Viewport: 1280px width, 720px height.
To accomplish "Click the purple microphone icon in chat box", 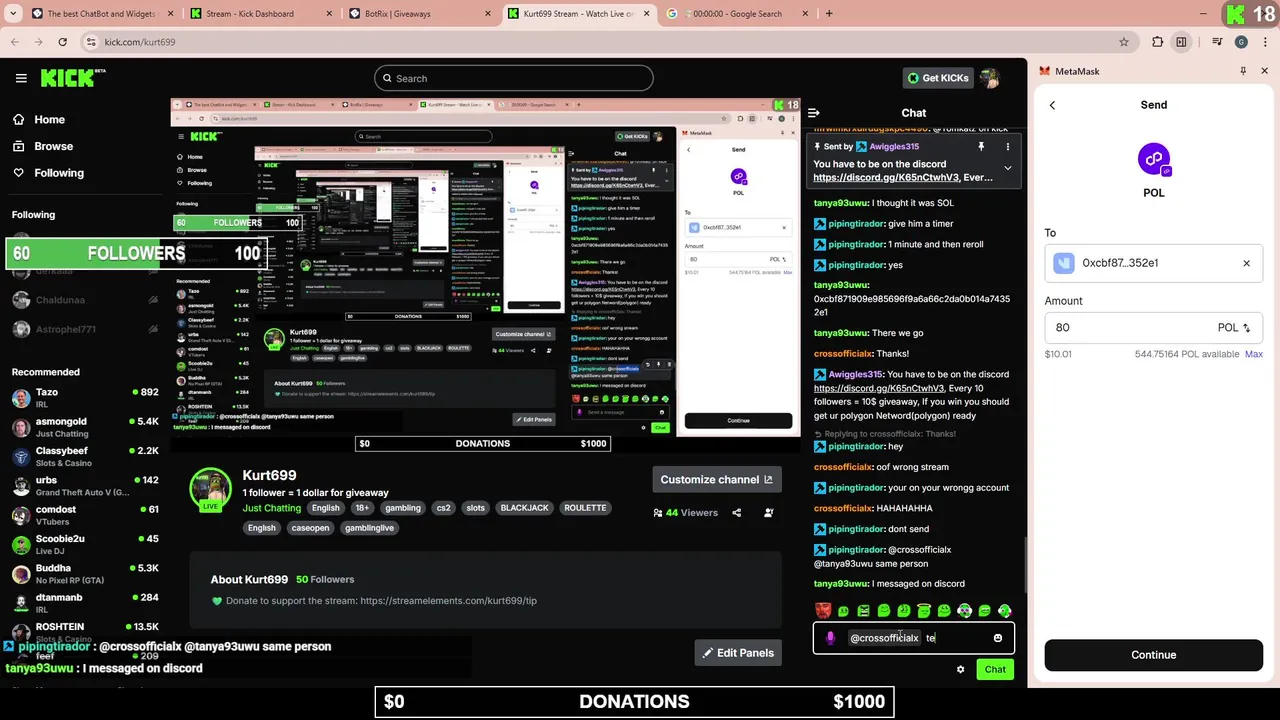I will coord(830,638).
